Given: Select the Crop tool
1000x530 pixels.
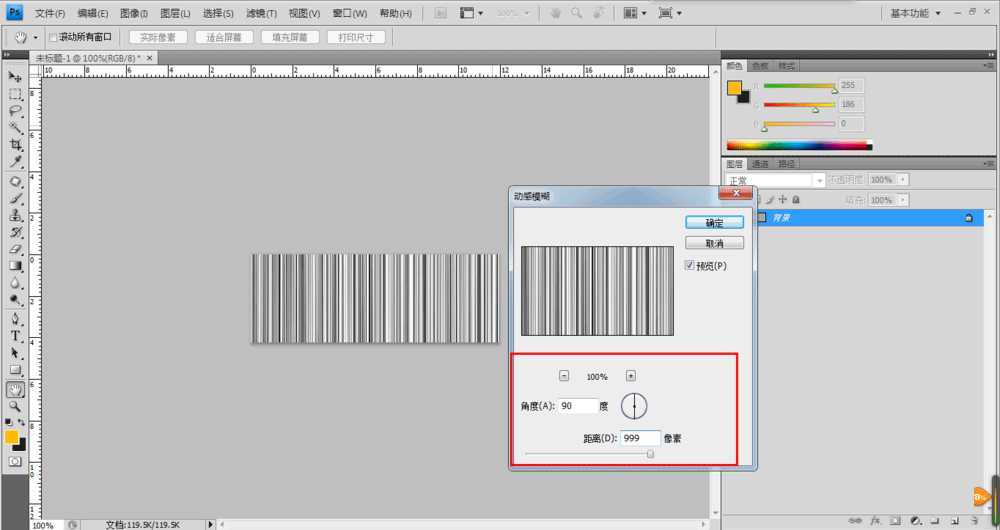Looking at the screenshot, I should coord(15,145).
